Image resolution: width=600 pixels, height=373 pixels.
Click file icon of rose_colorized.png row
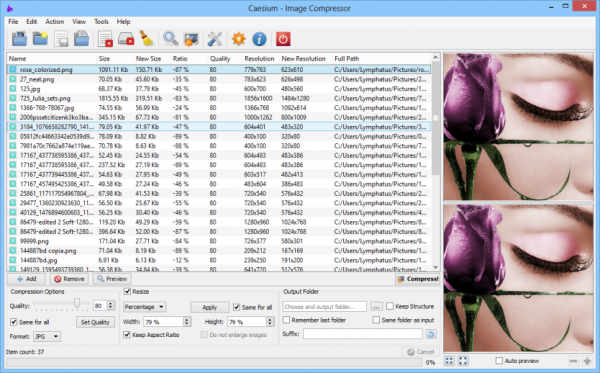click(x=13, y=70)
